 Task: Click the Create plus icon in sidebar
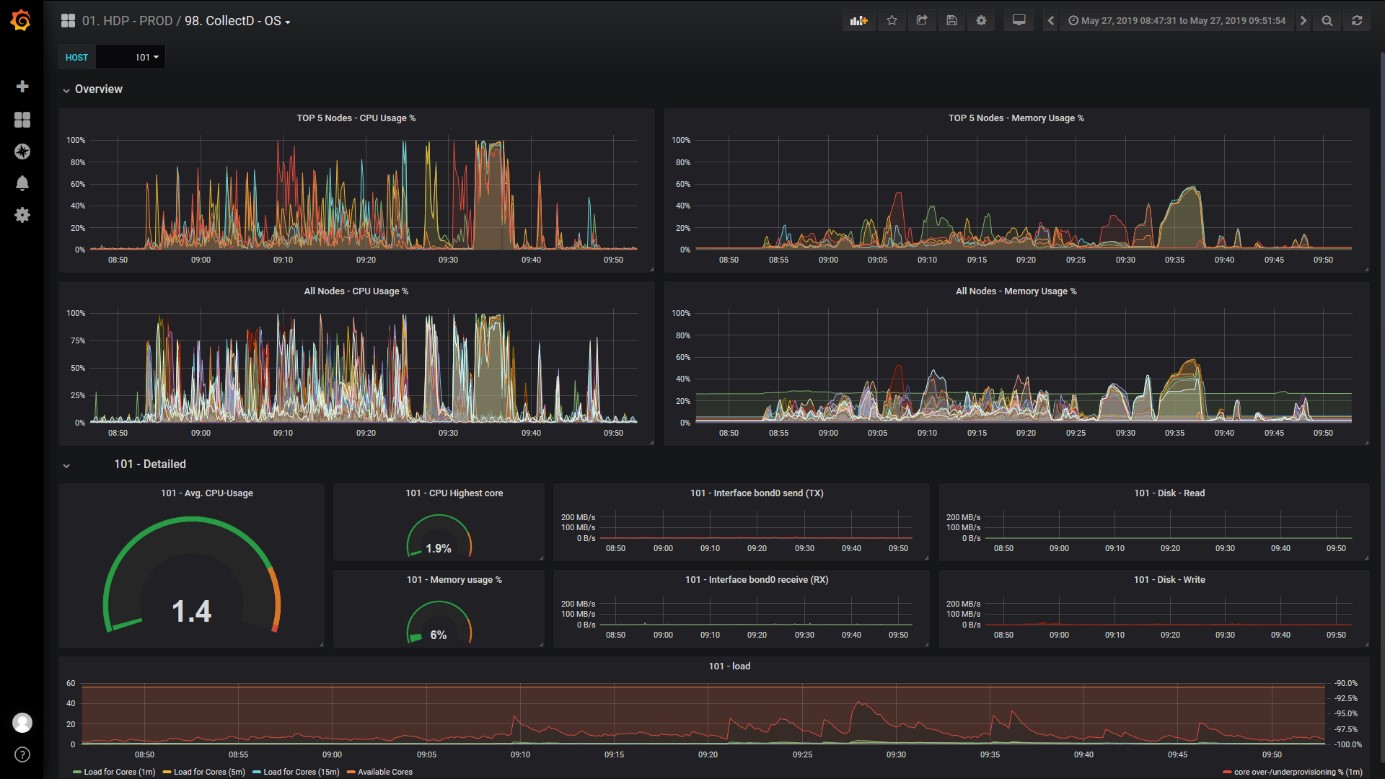point(22,87)
